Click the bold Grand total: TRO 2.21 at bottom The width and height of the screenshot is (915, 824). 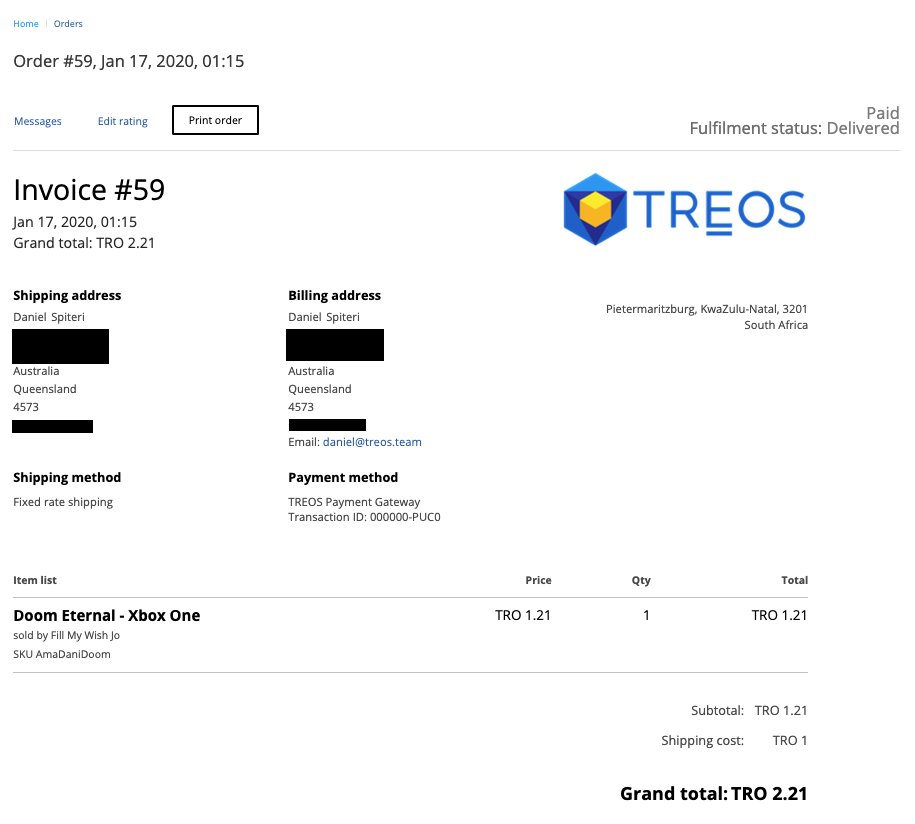click(714, 794)
